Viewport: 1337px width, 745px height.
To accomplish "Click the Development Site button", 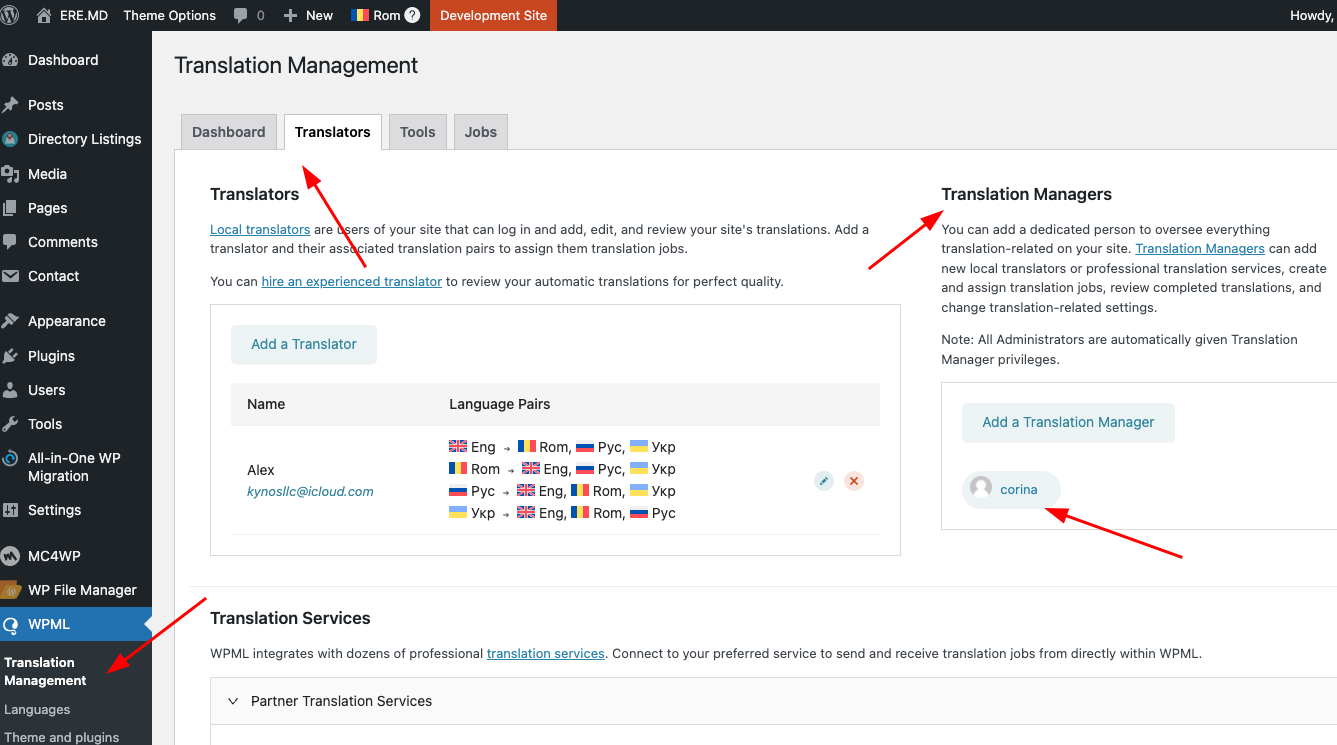I will pos(494,15).
